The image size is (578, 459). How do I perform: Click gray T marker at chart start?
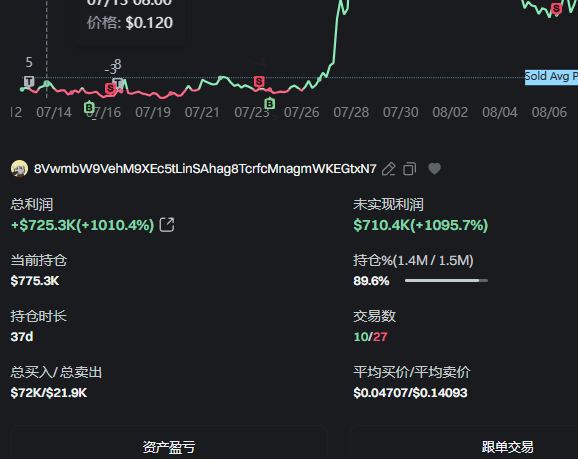pyautogui.click(x=29, y=81)
